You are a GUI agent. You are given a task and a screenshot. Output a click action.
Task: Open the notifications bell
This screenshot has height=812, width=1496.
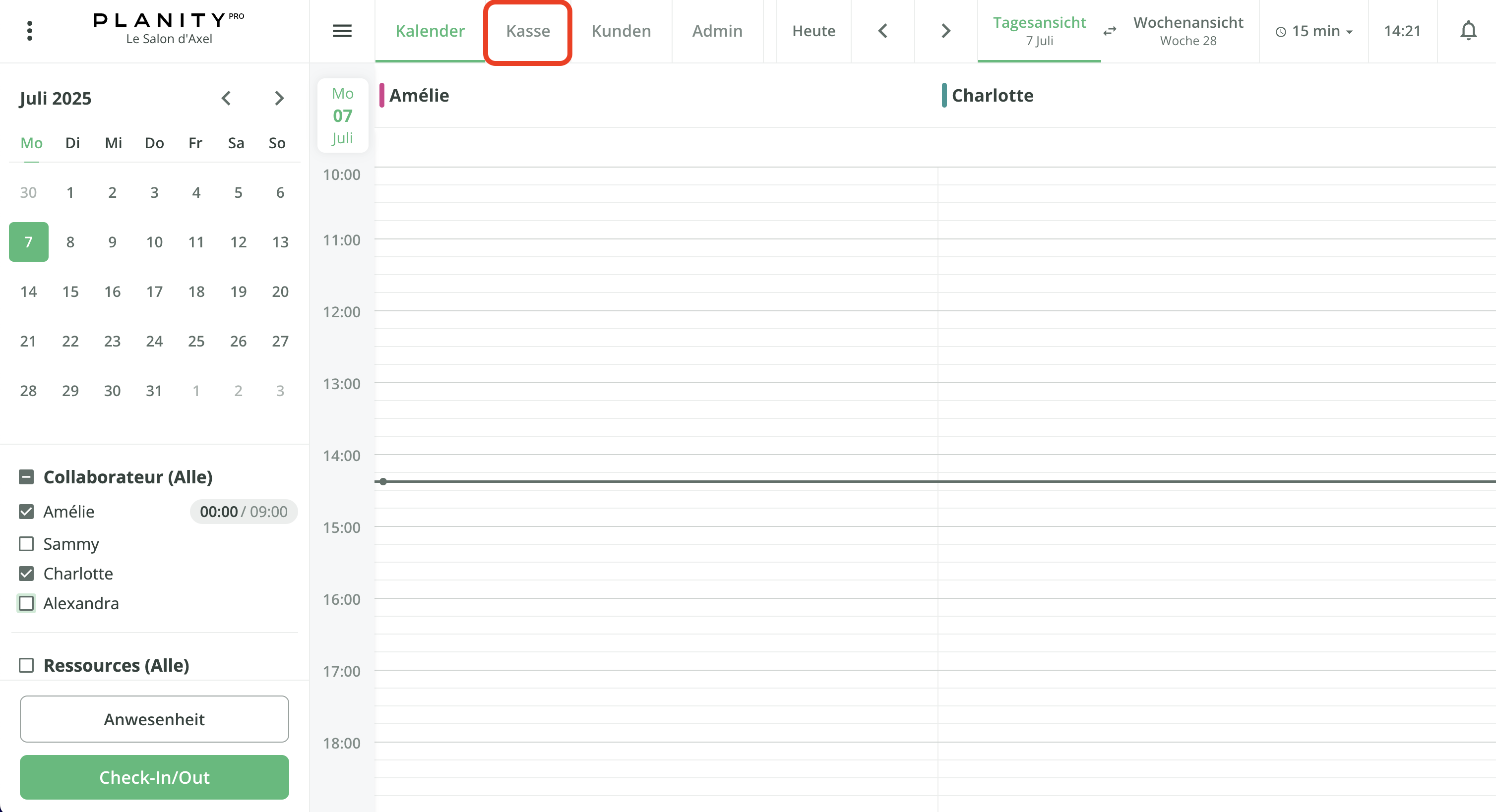point(1468,31)
